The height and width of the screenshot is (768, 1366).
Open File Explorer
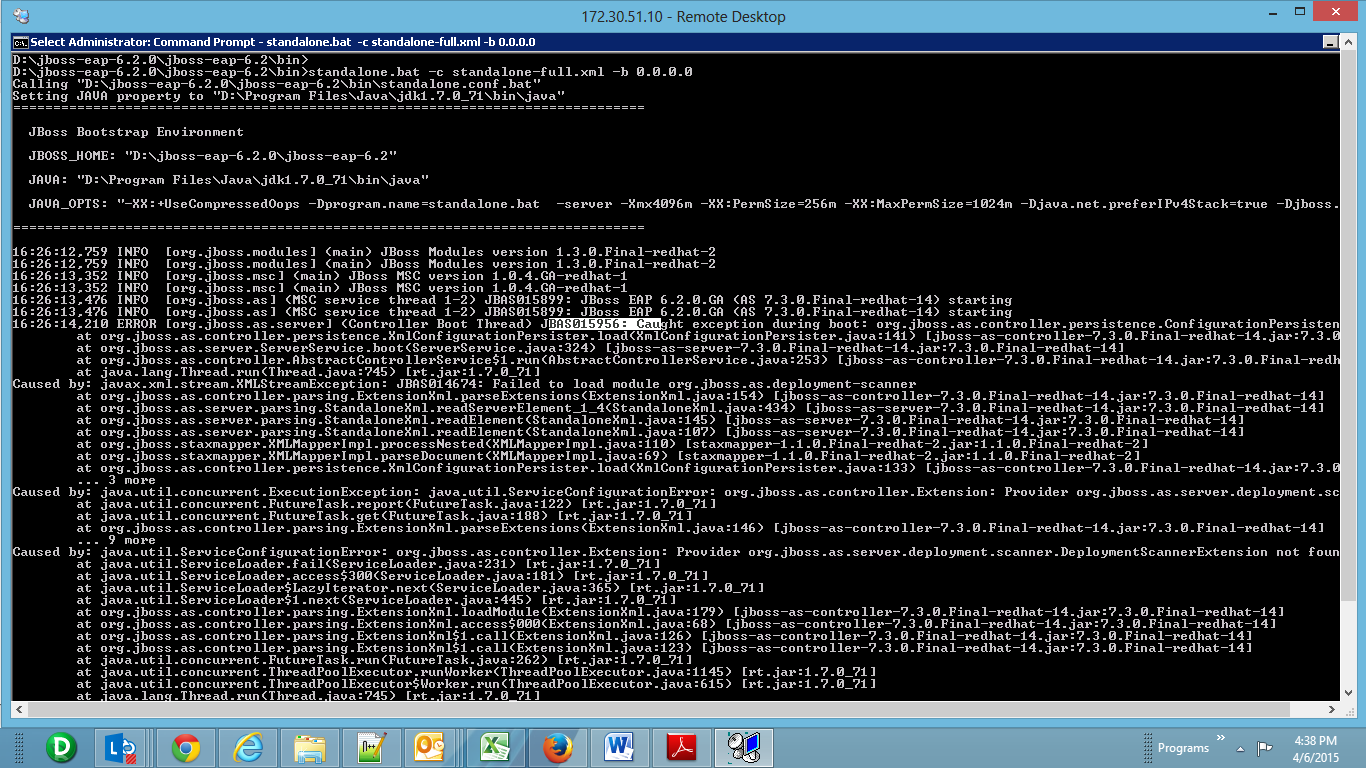point(309,747)
